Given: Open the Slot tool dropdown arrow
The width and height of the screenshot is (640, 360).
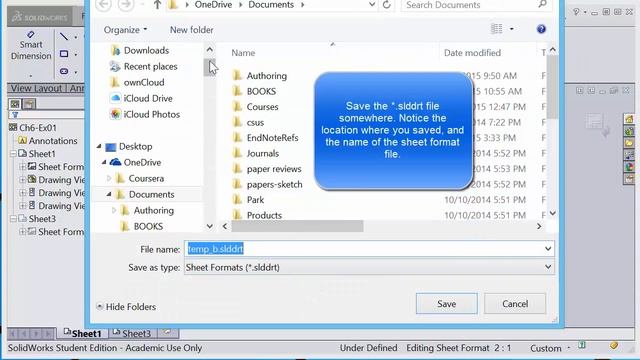Looking at the screenshot, I should click(x=76, y=72).
